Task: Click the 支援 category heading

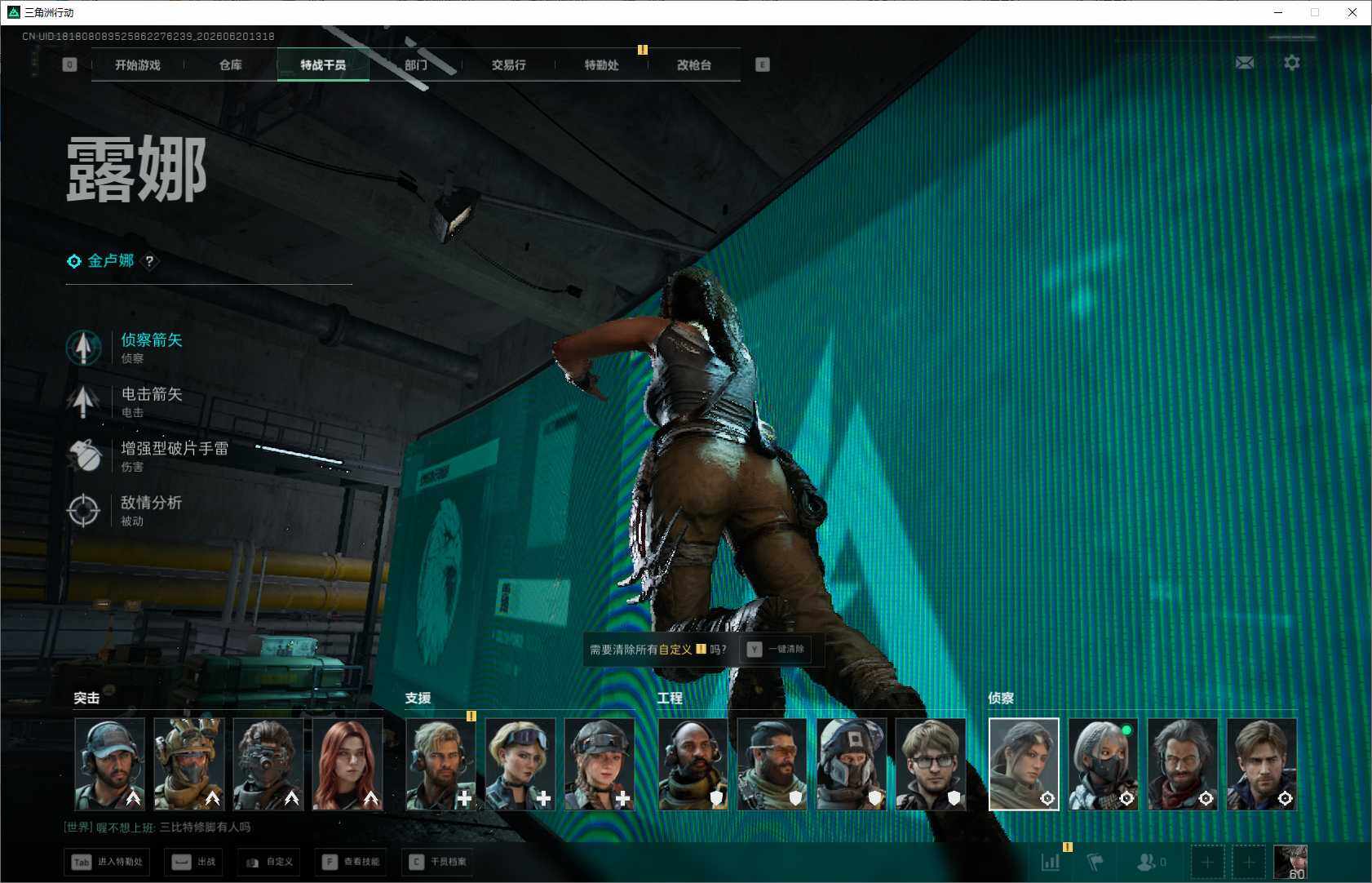Action: click(x=418, y=699)
